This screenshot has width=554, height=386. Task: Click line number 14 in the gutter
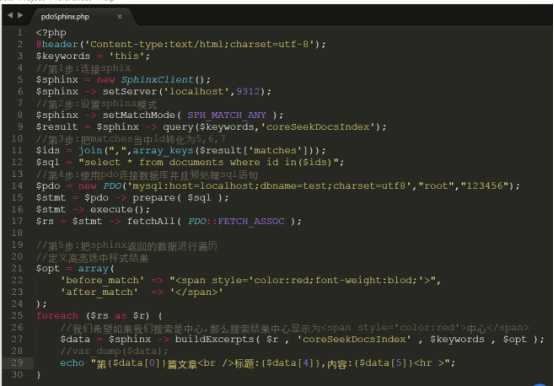tap(17, 186)
